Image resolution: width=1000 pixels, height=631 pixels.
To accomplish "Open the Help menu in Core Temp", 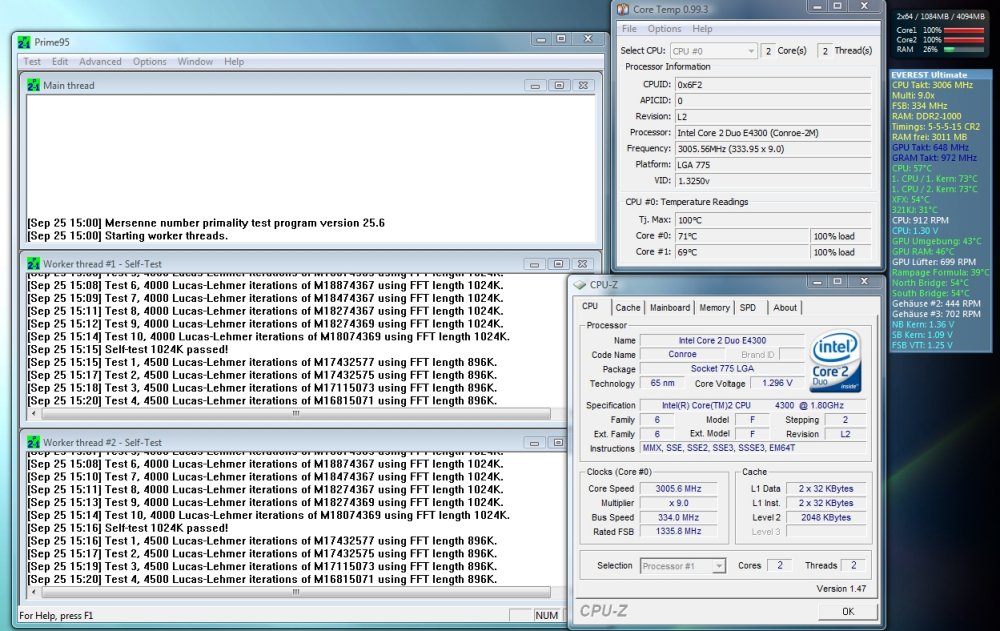I will (702, 29).
